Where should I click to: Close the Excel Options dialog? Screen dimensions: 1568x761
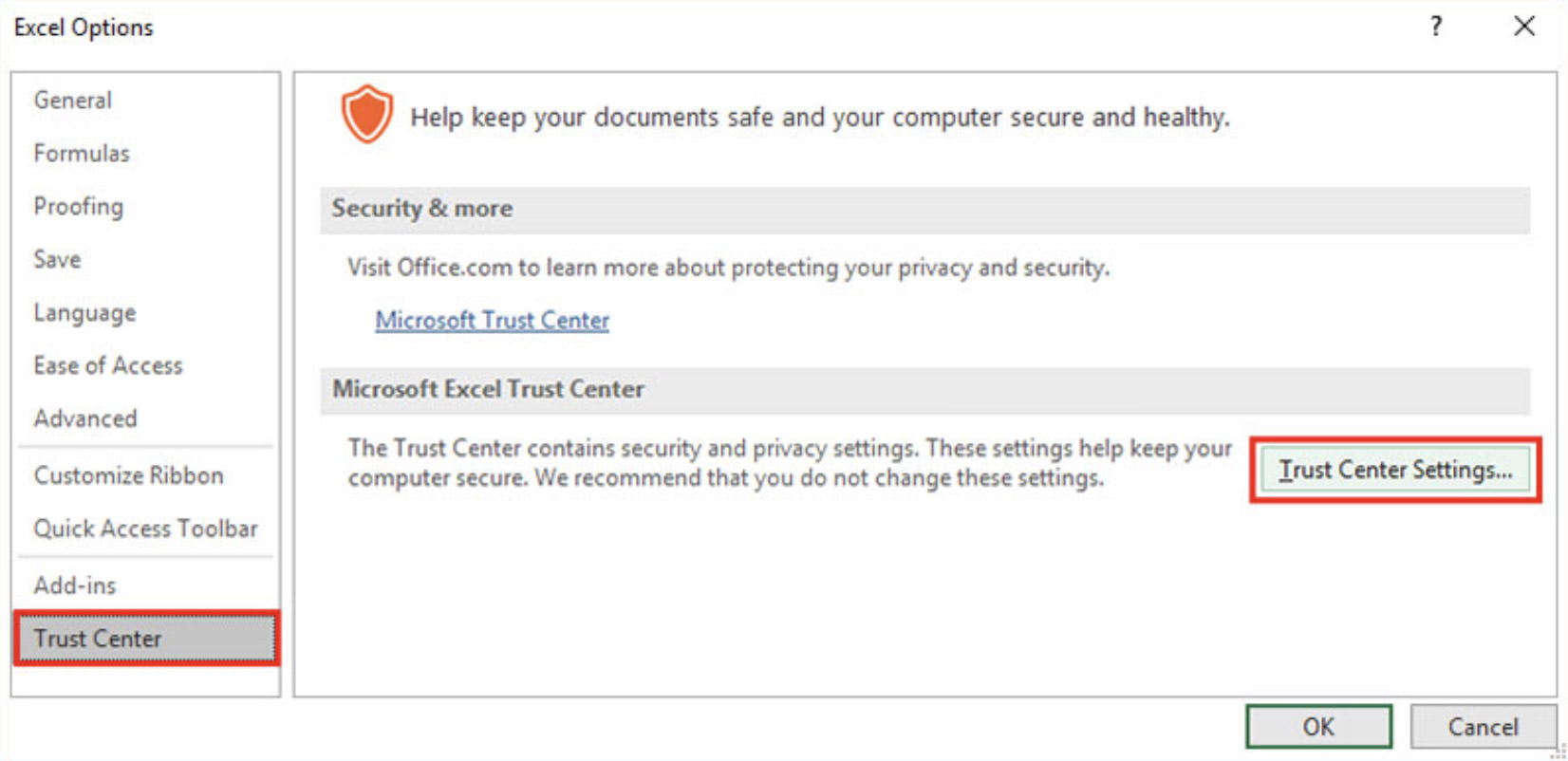[x=1524, y=27]
